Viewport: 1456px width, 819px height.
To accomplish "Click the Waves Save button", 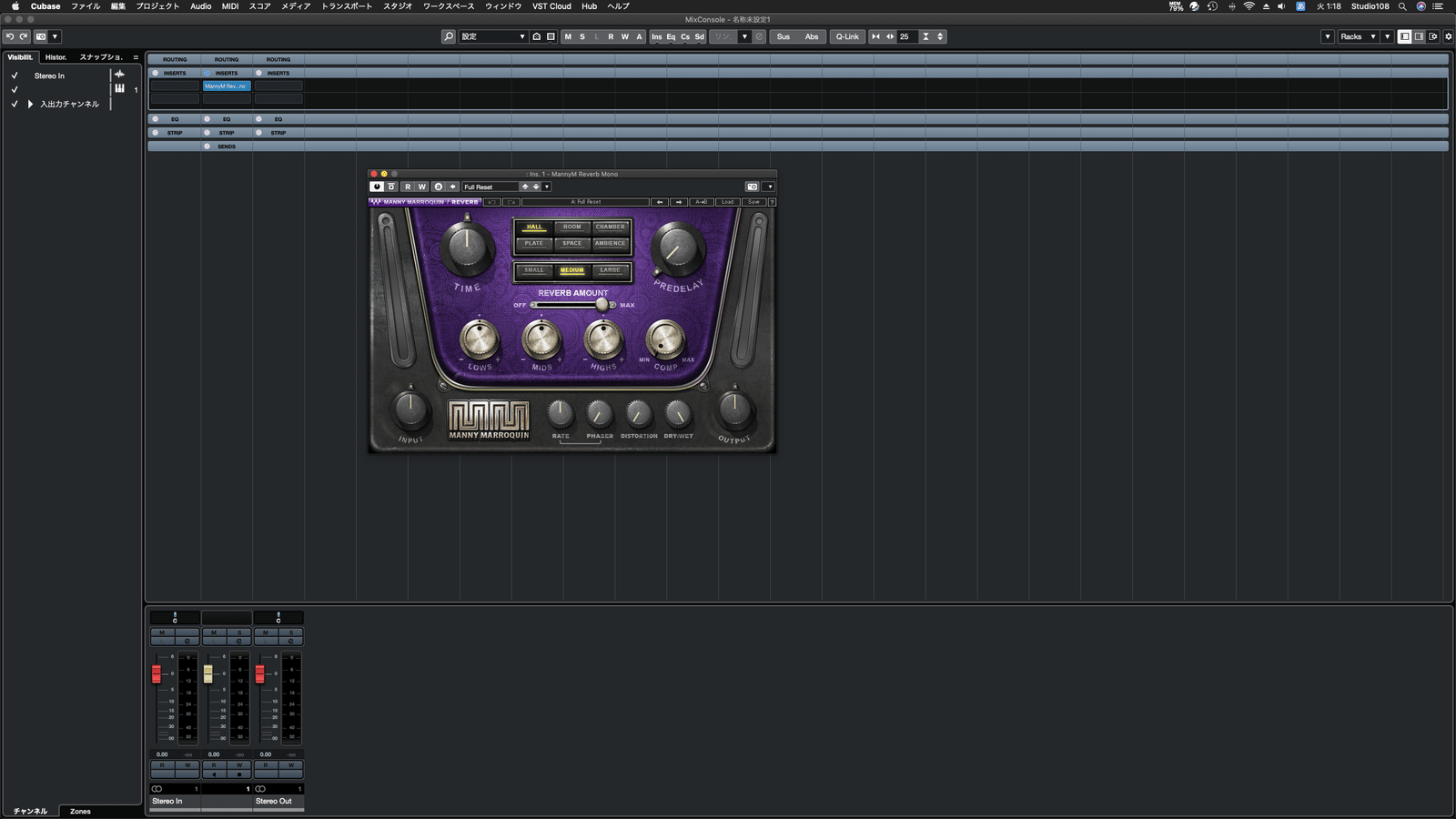I will 753,202.
